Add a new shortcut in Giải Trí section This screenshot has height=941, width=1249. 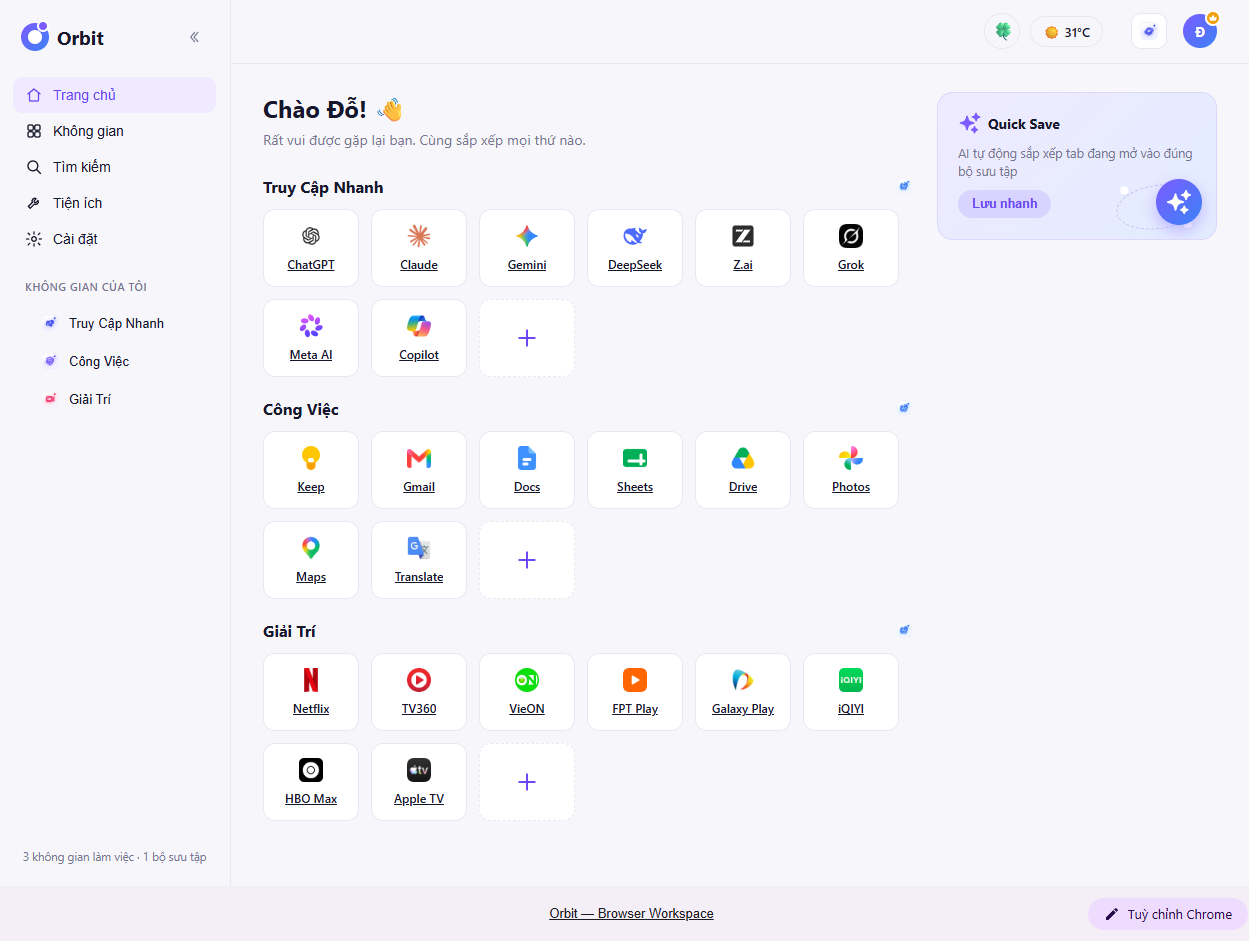[x=527, y=782]
